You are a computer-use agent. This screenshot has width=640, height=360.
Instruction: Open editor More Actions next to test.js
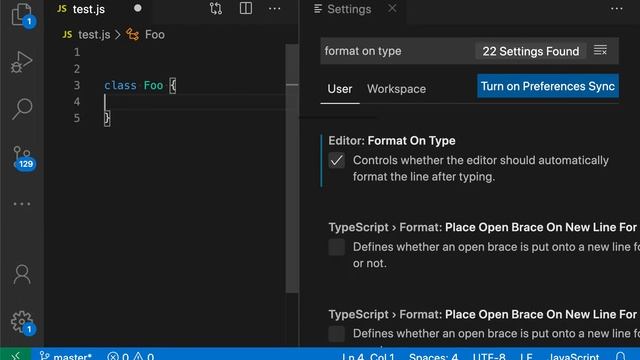pos(274,9)
